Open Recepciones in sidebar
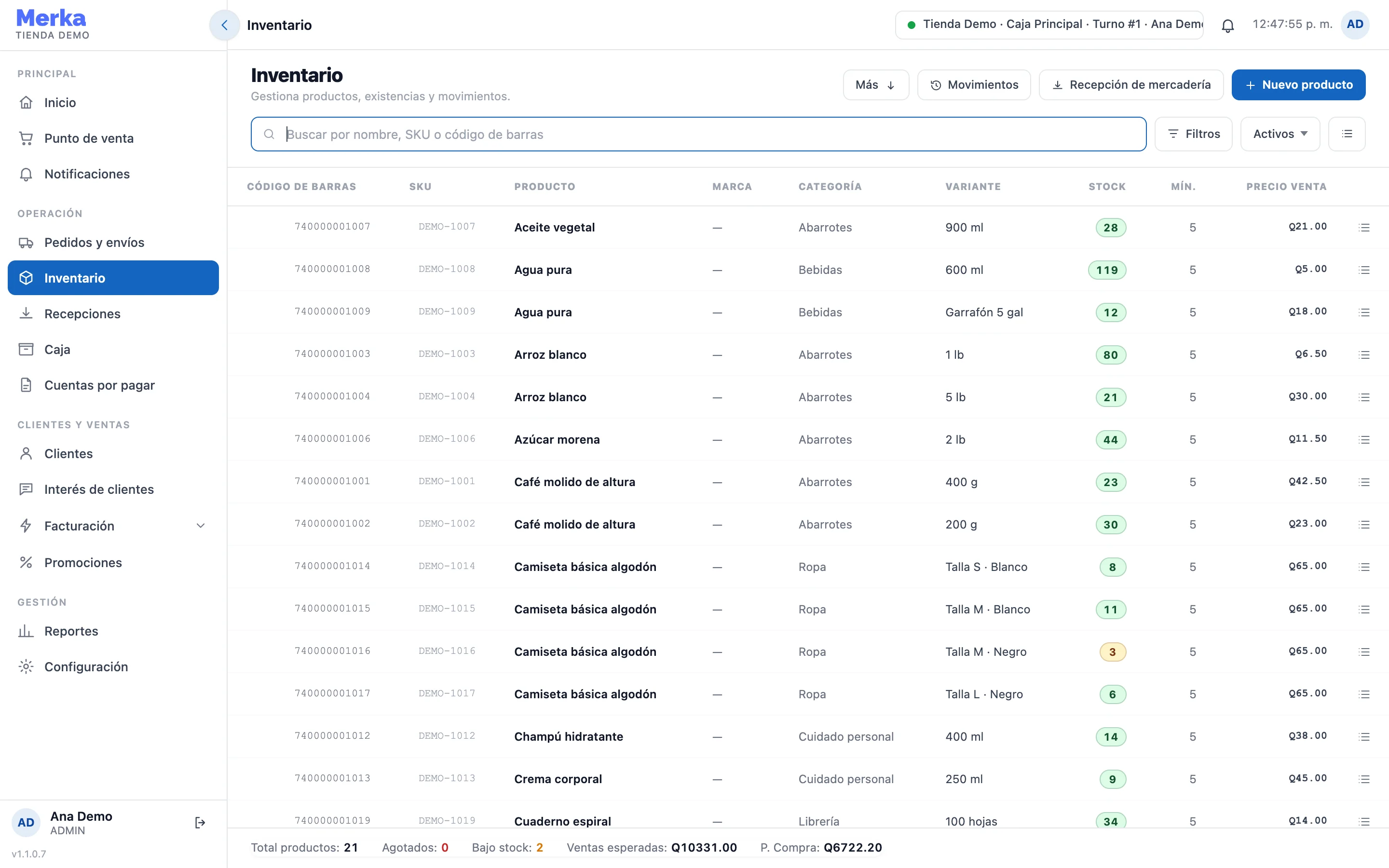Screen dimensions: 1389x868 coord(113,314)
